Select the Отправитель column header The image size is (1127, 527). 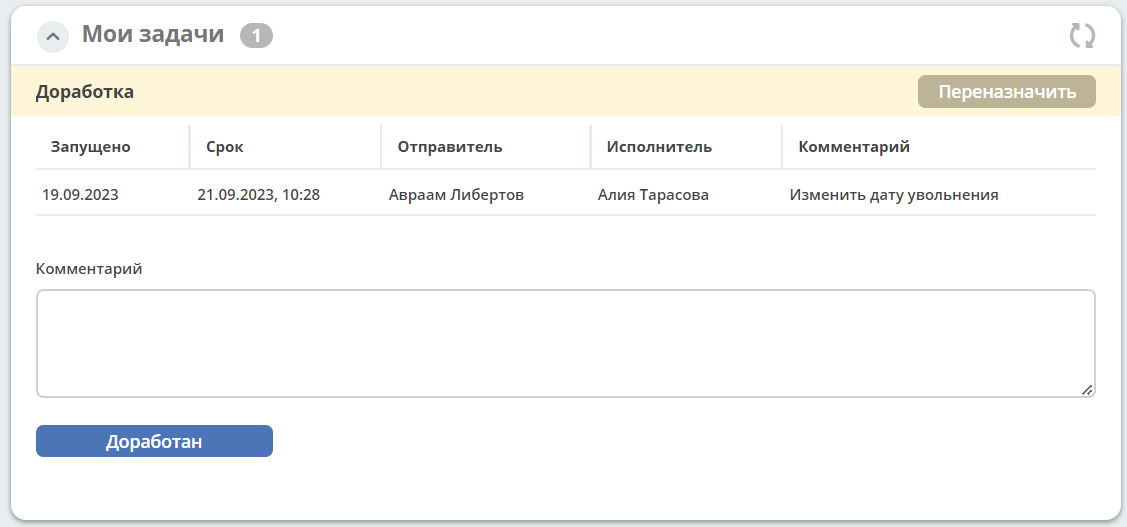click(450, 147)
